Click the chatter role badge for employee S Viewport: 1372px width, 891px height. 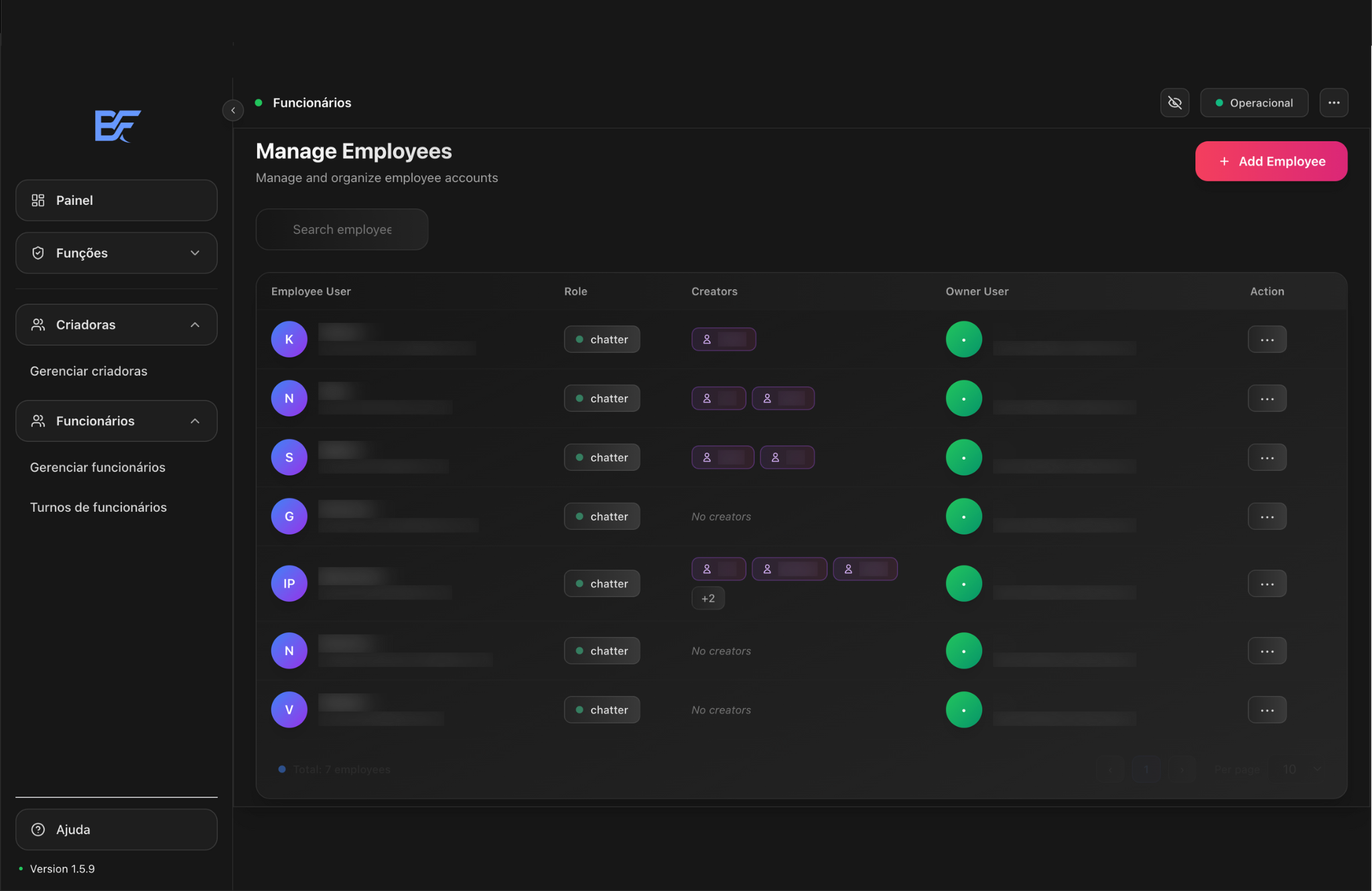click(602, 458)
